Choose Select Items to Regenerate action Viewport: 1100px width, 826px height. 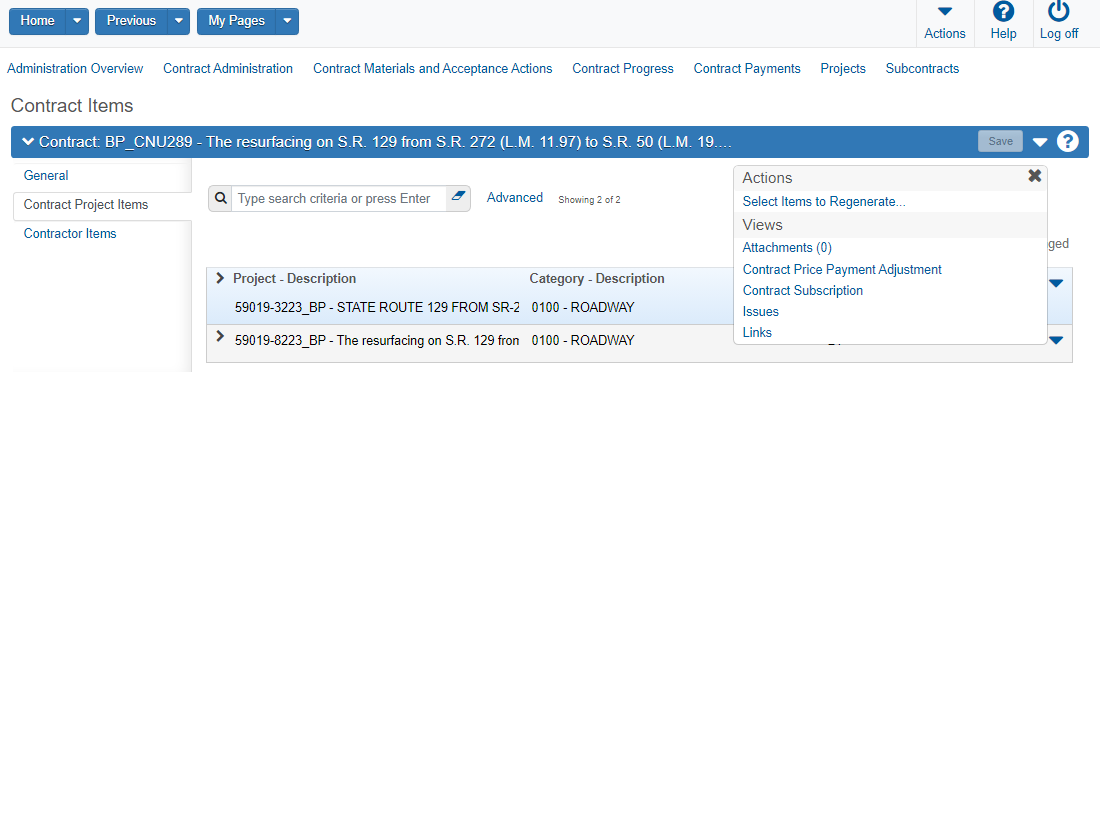point(824,201)
